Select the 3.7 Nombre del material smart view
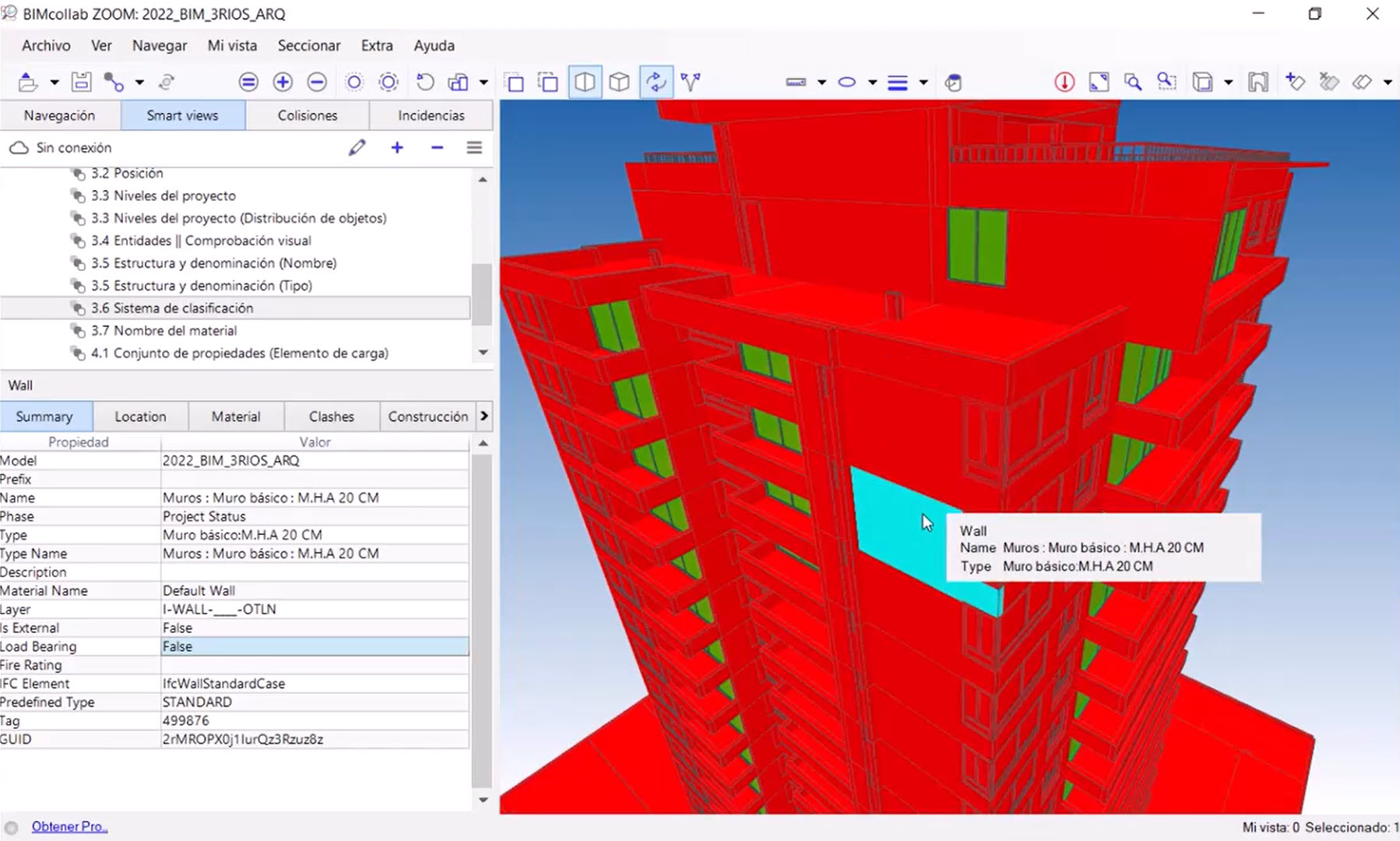 [164, 330]
